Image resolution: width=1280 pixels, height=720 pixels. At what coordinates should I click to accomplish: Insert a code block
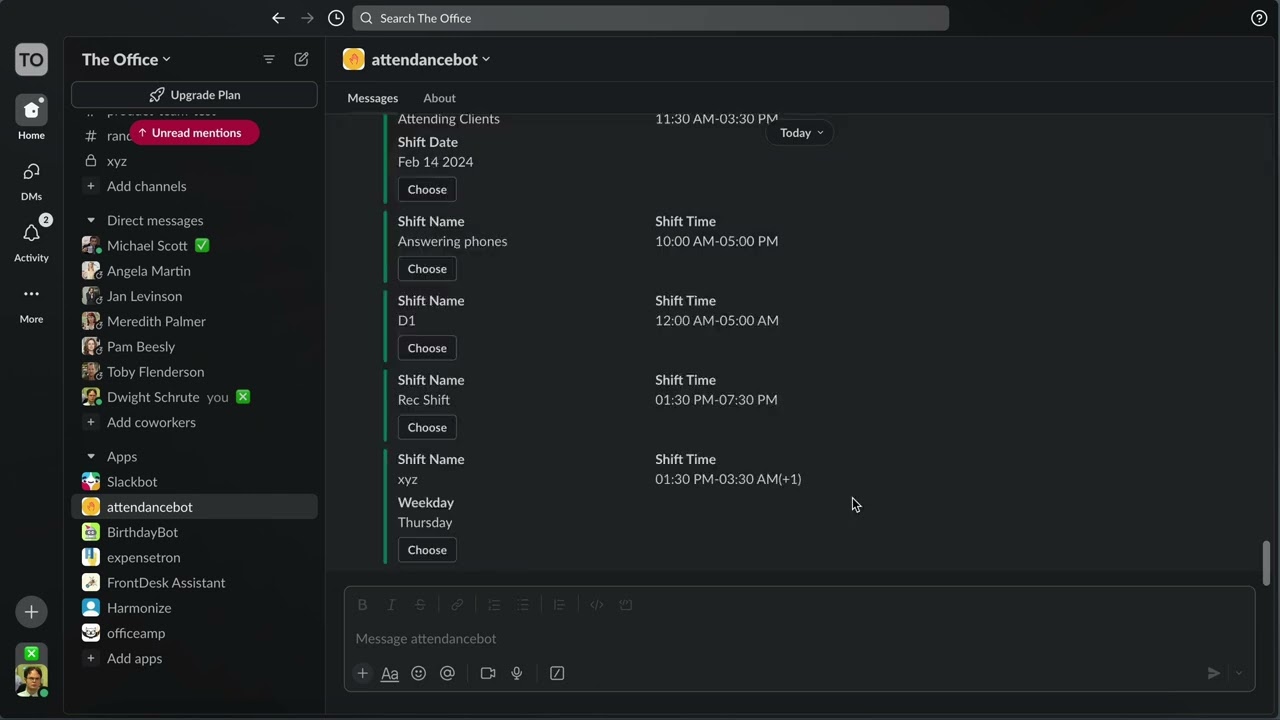[626, 604]
